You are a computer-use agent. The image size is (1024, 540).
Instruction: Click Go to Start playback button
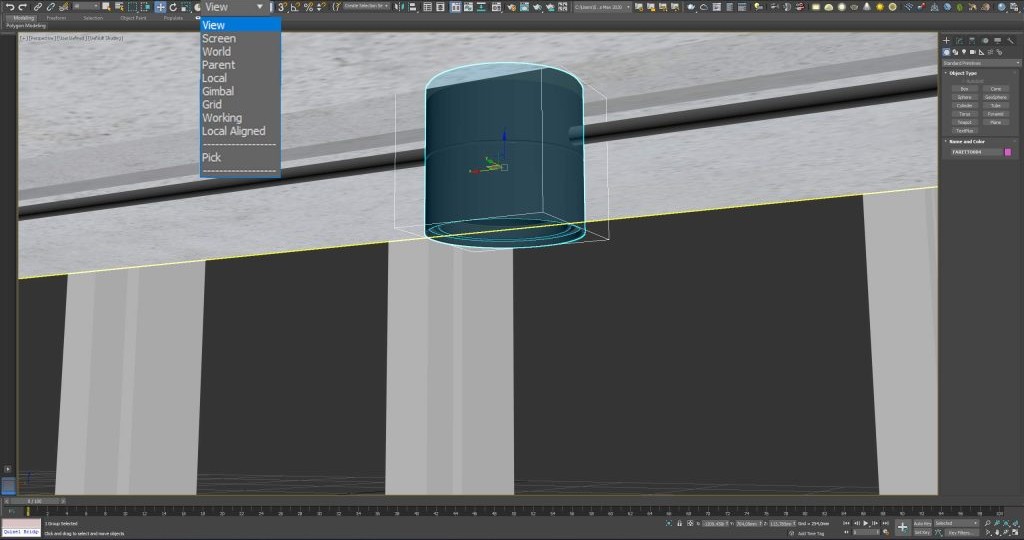point(846,523)
